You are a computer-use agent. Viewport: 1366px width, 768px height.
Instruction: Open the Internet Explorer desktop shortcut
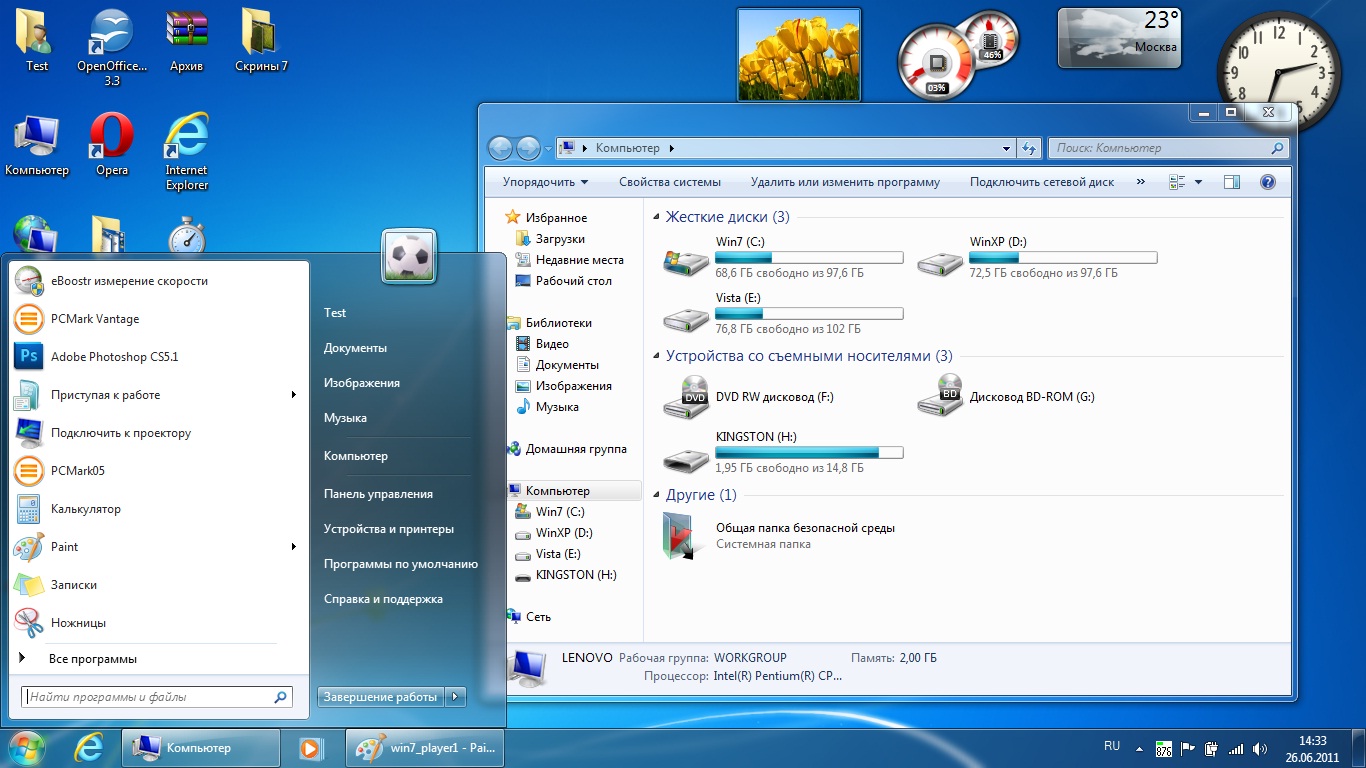(187, 152)
